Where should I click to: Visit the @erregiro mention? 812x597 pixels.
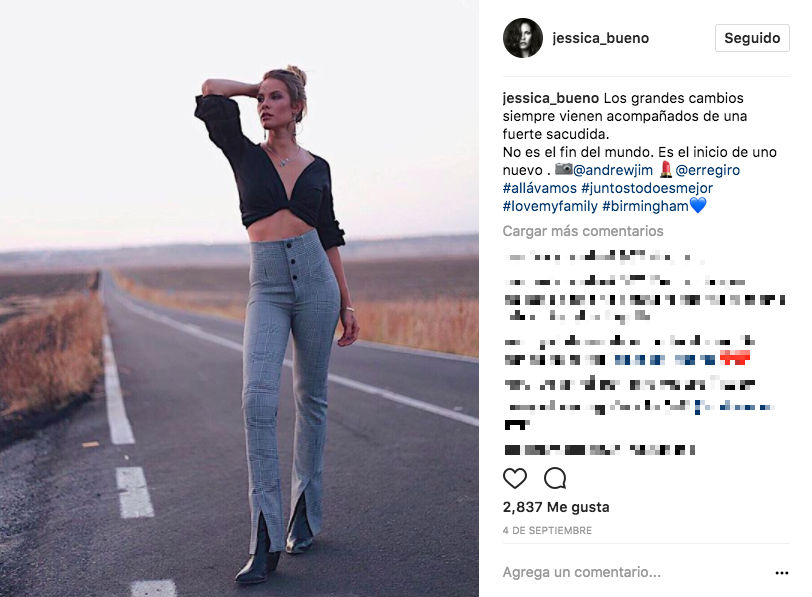pos(707,170)
